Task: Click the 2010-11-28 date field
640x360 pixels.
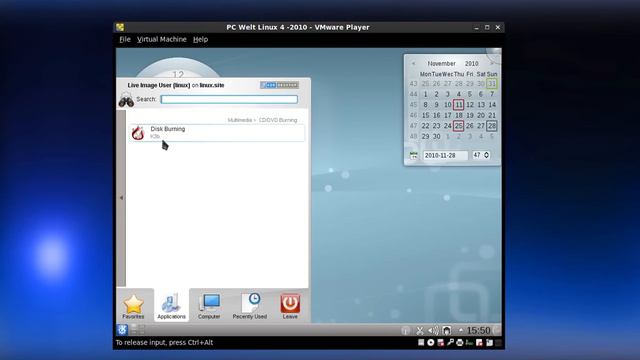Action: point(445,156)
